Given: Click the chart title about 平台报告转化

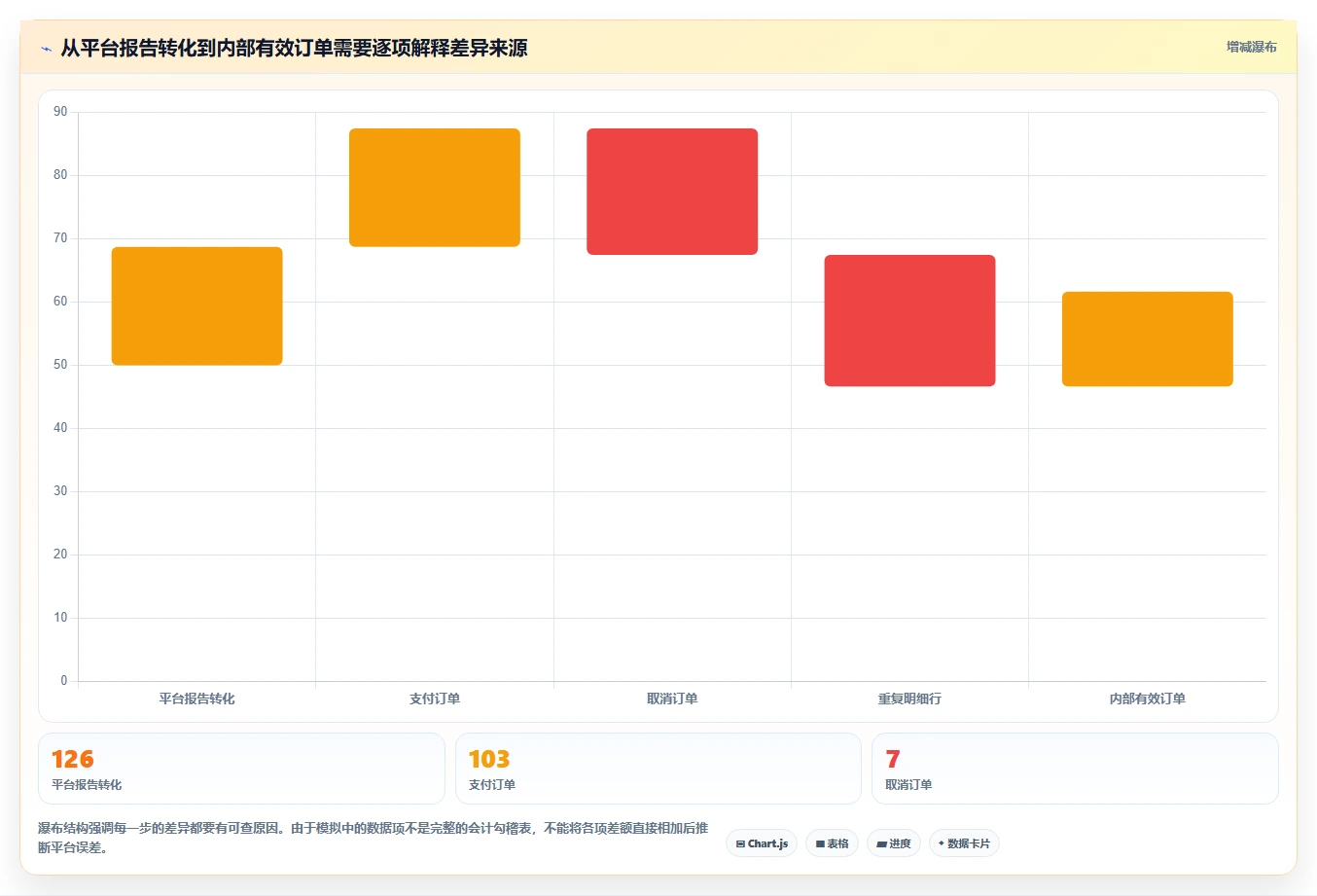Looking at the screenshot, I should point(294,48).
